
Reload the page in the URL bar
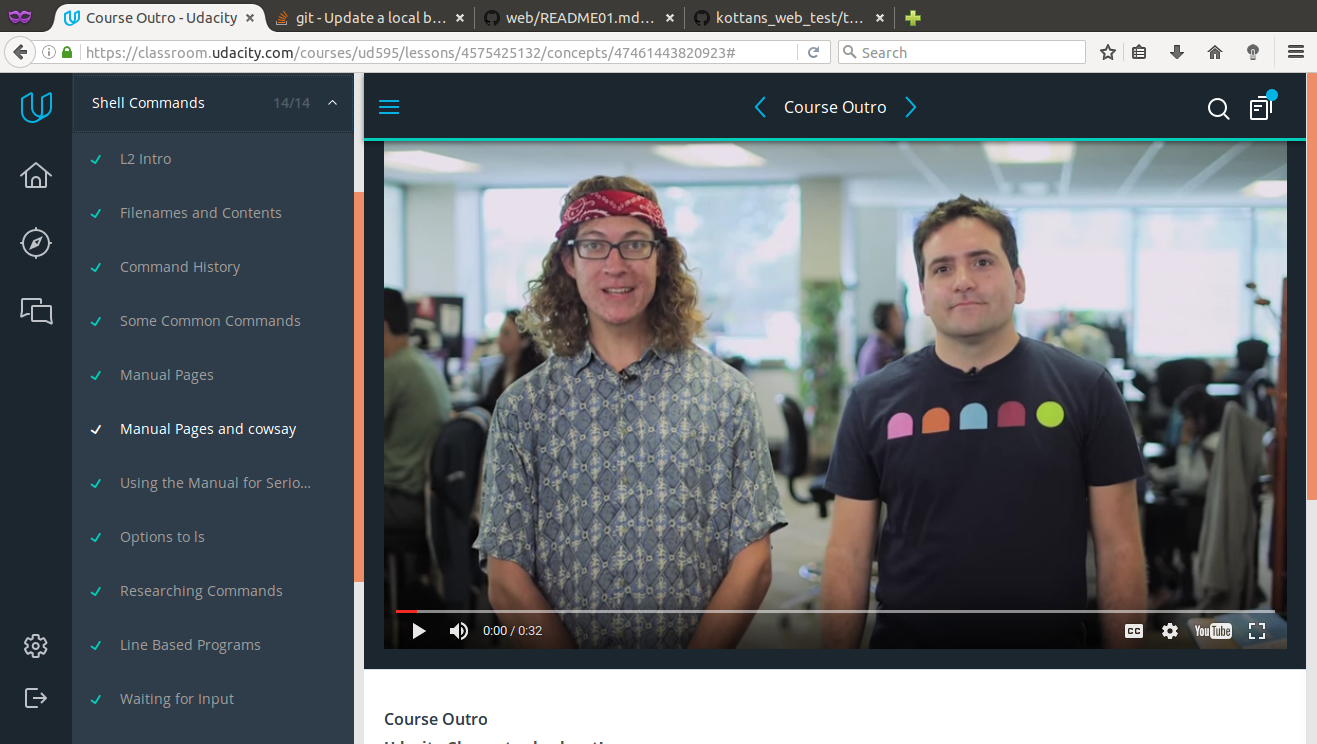click(814, 52)
